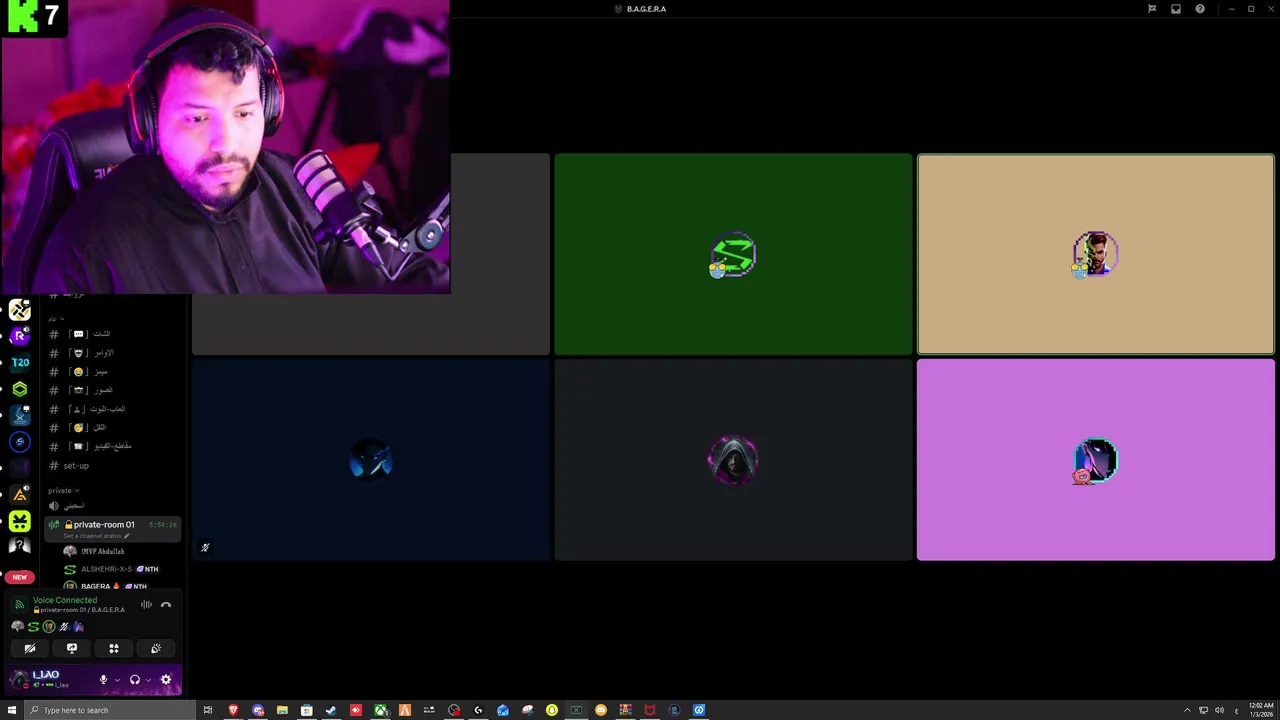Open the green stacked-layers server icon
The width and height of the screenshot is (1280, 720).
(x=20, y=389)
